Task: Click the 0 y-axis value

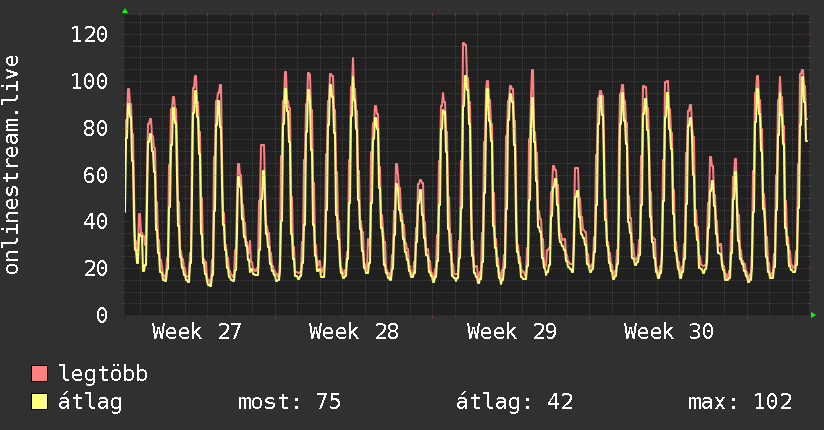Action: 102,315
